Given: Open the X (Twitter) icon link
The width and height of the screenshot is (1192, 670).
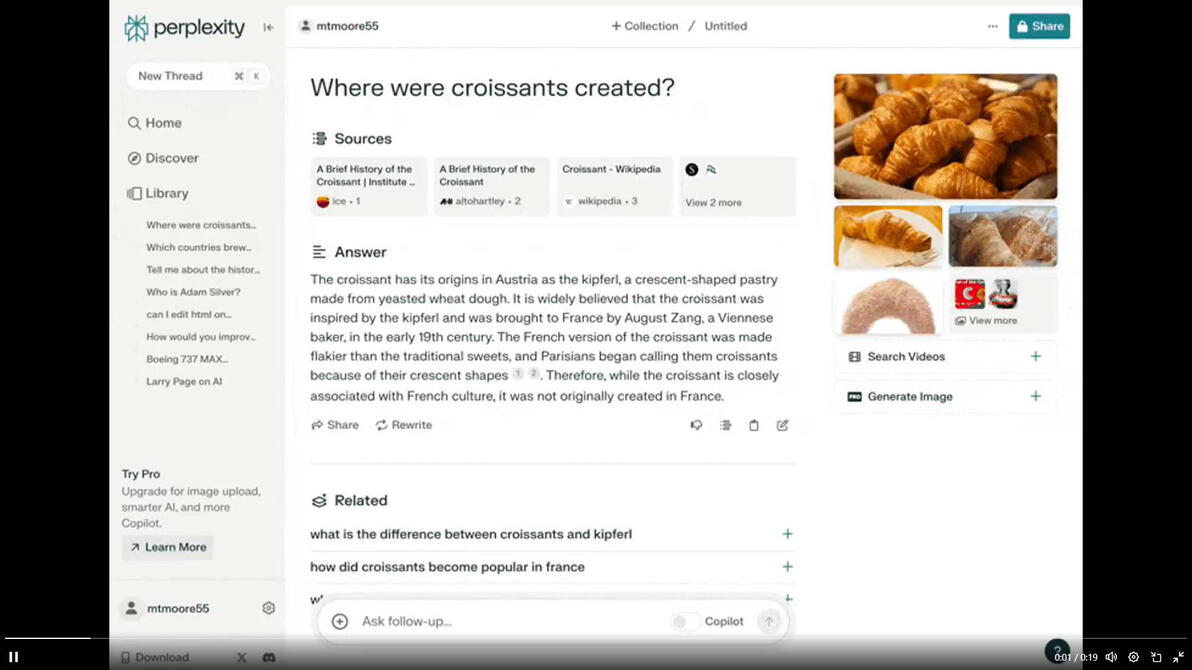Looking at the screenshot, I should [x=242, y=657].
